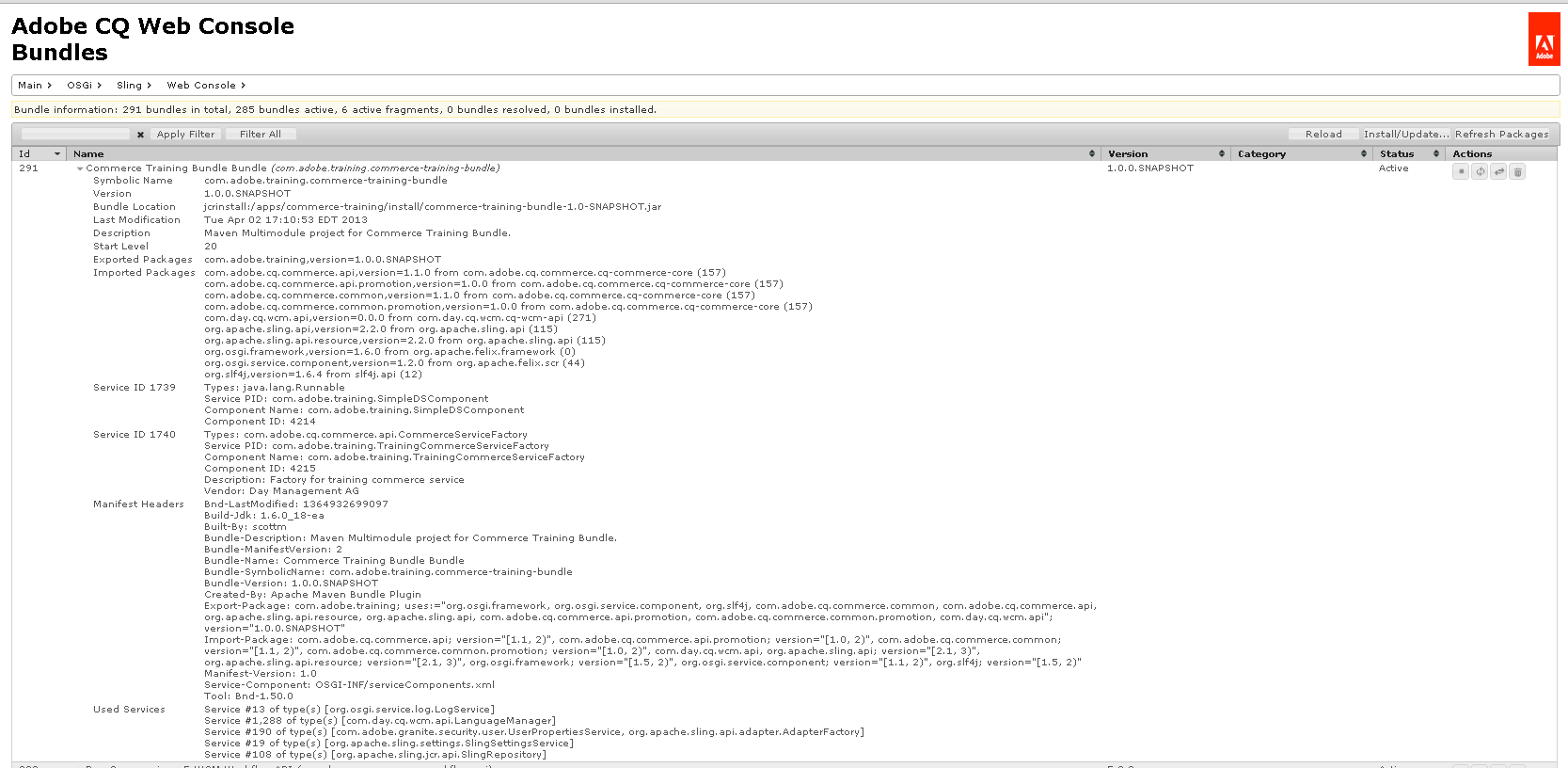Click the com.day.cq.wcm.api import line
The width and height of the screenshot is (1568, 768).
(400, 318)
